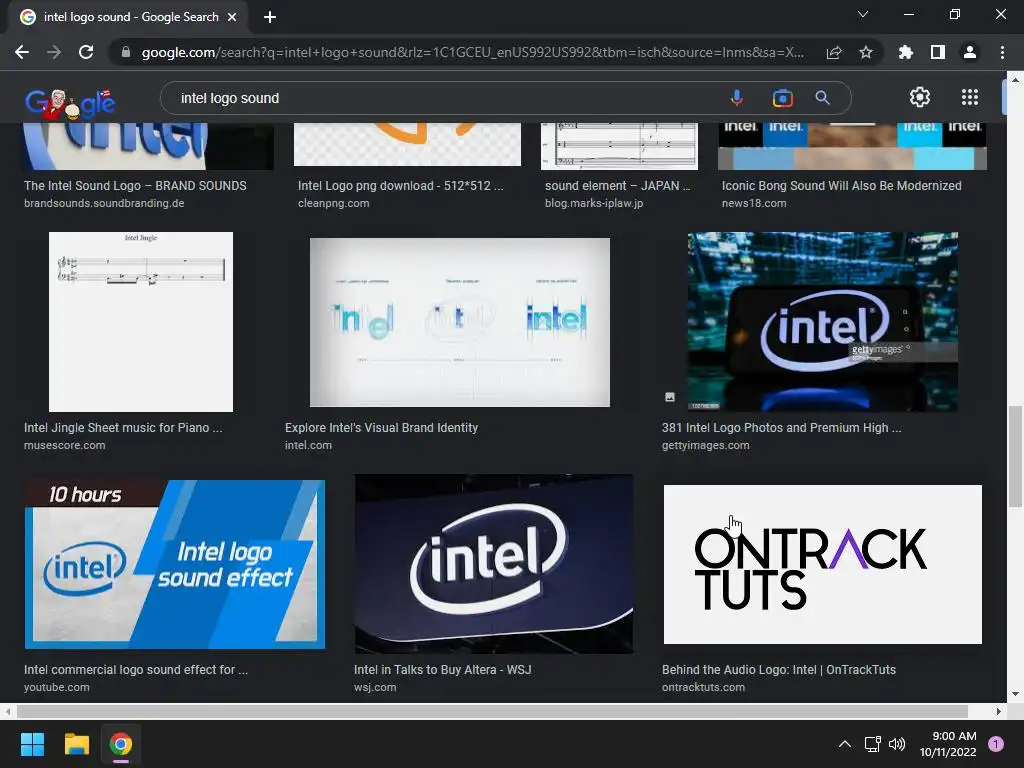Click the address bar URL

click(x=472, y=52)
